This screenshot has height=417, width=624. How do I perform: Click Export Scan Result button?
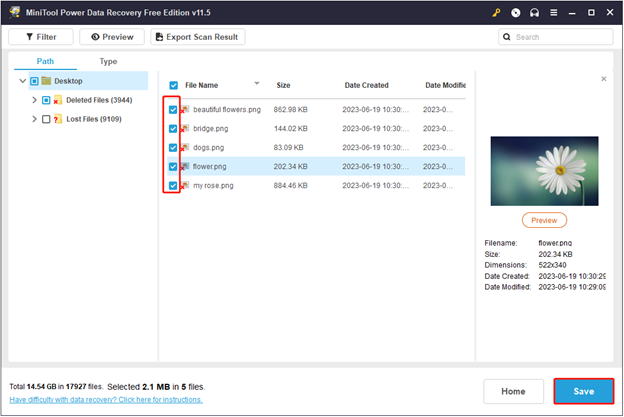pos(198,37)
